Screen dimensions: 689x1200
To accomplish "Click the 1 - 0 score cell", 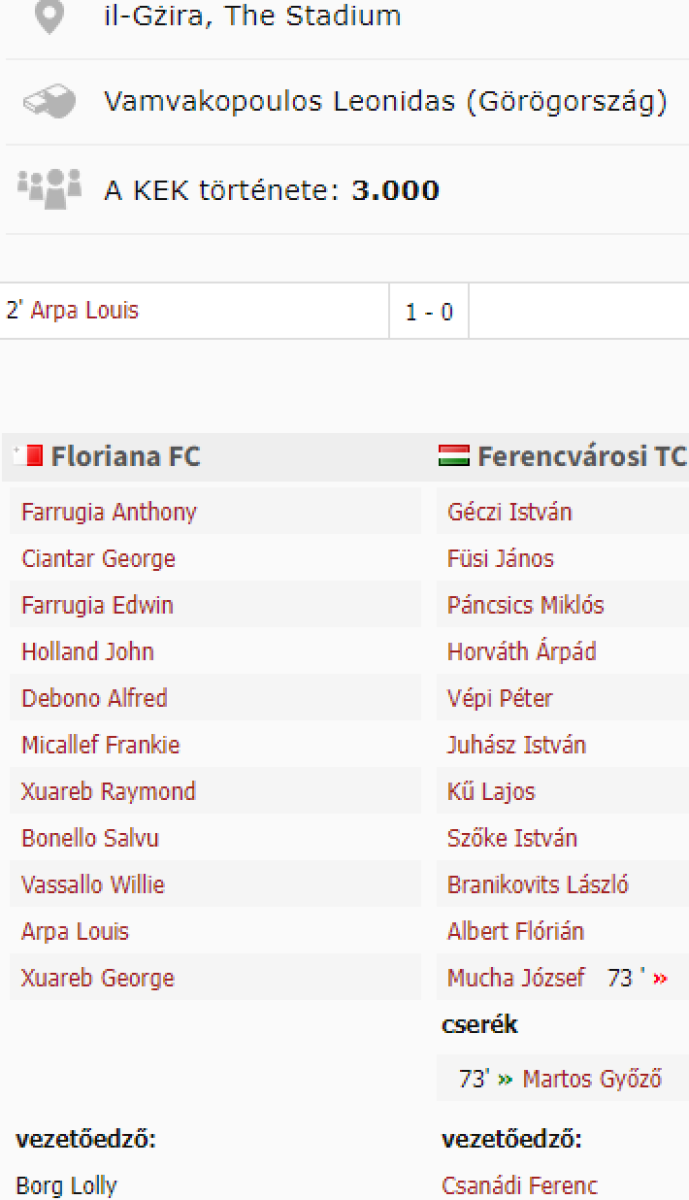I will [x=429, y=312].
